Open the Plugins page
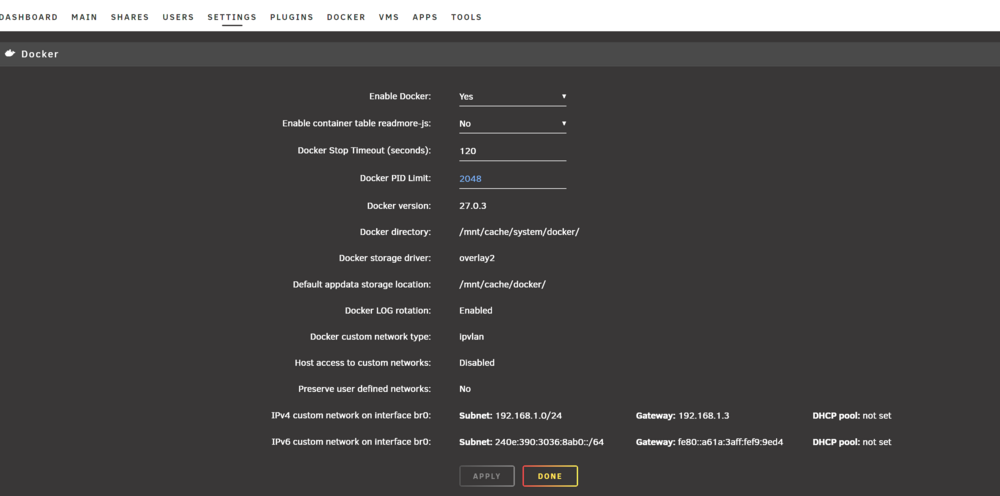 tap(291, 17)
